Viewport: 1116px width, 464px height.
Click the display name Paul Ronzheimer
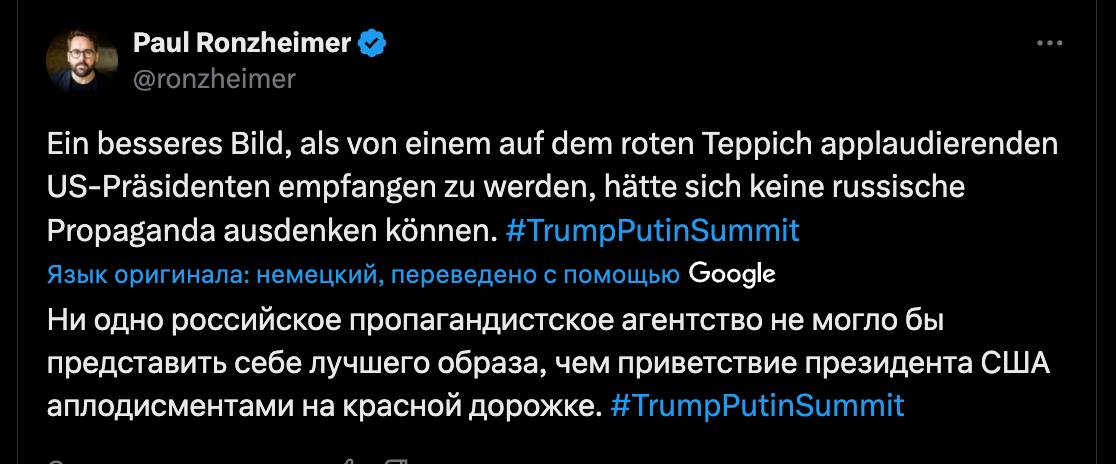[x=241, y=44]
